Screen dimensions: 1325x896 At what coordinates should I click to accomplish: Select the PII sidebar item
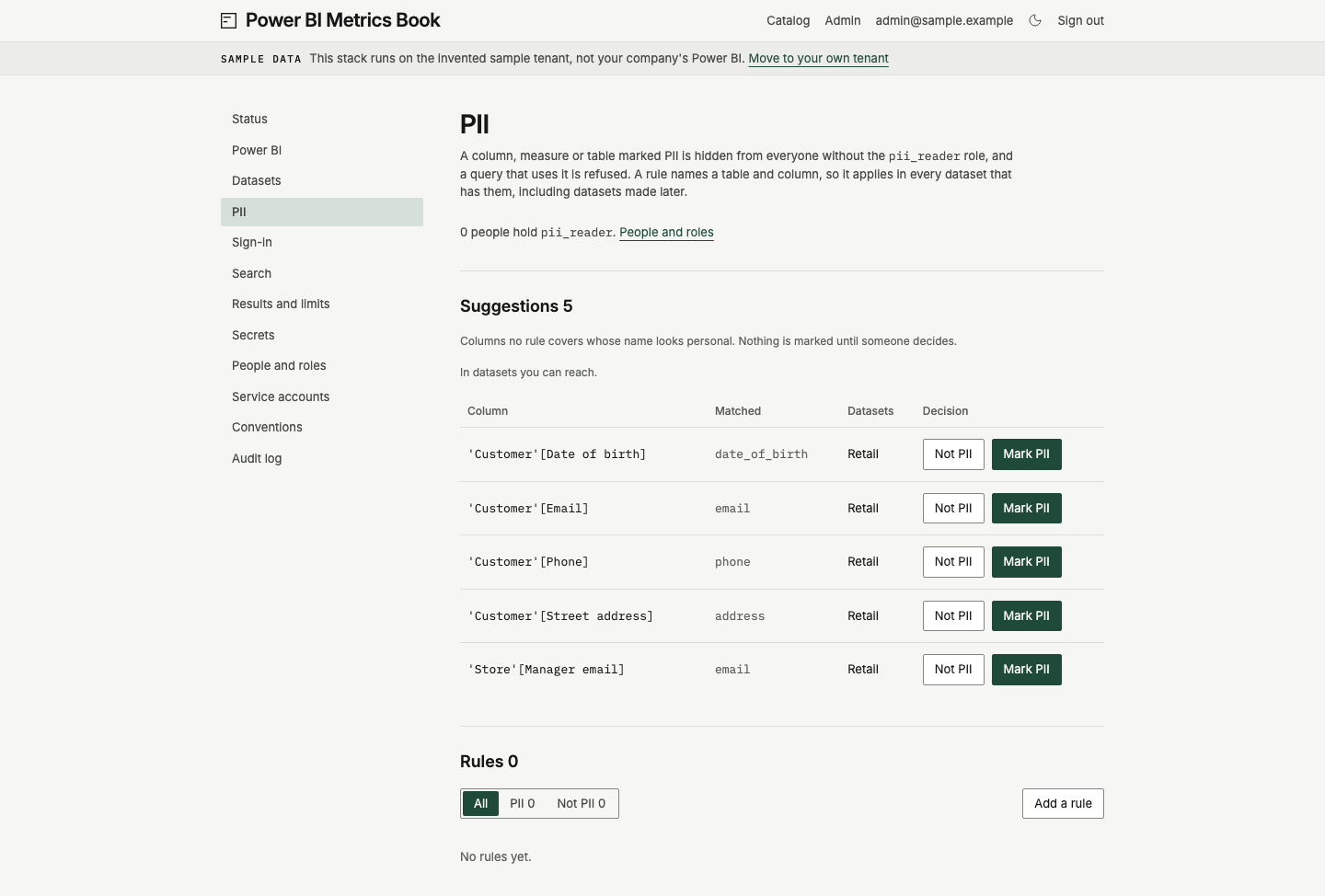pos(322,212)
